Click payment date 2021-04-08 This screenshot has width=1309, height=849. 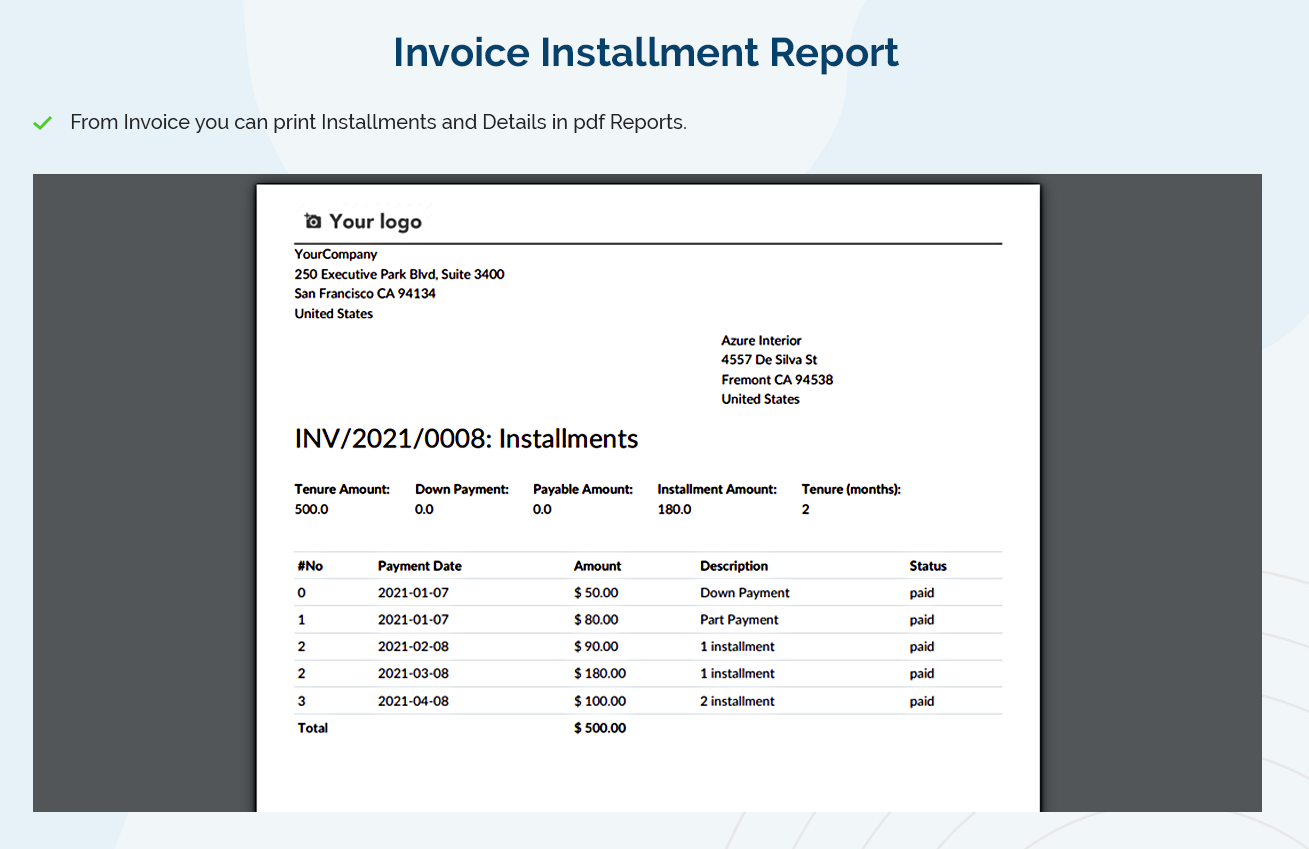coord(413,701)
